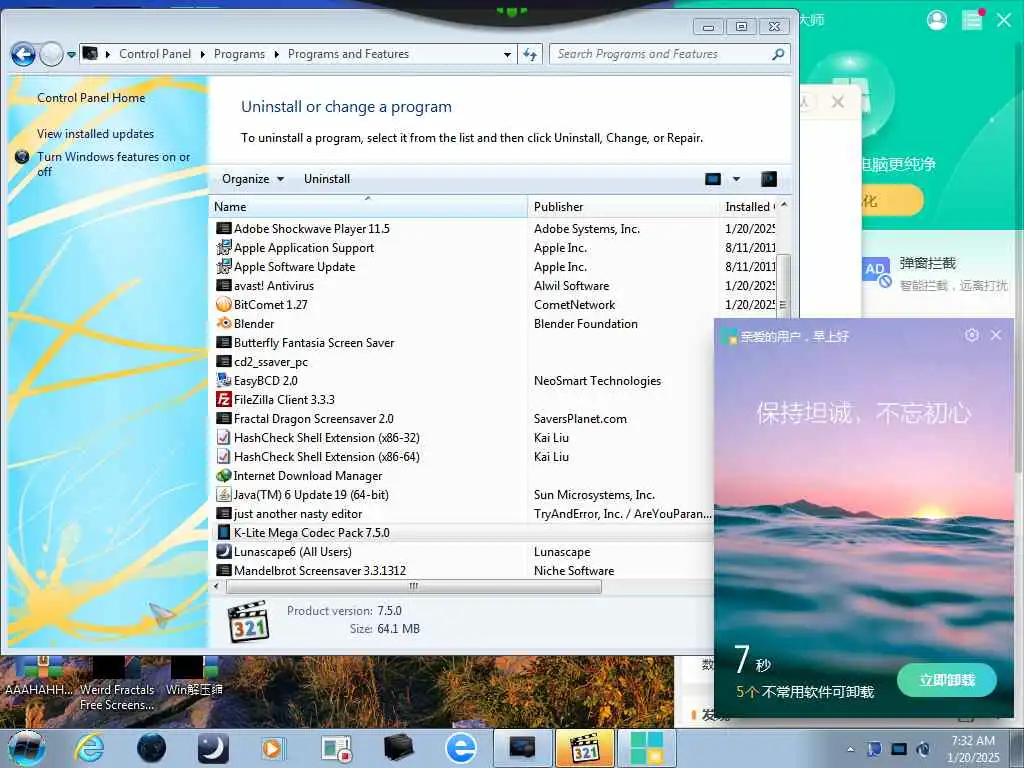
Task: Select cd2_ssaver_pc entry
Action: coord(270,362)
